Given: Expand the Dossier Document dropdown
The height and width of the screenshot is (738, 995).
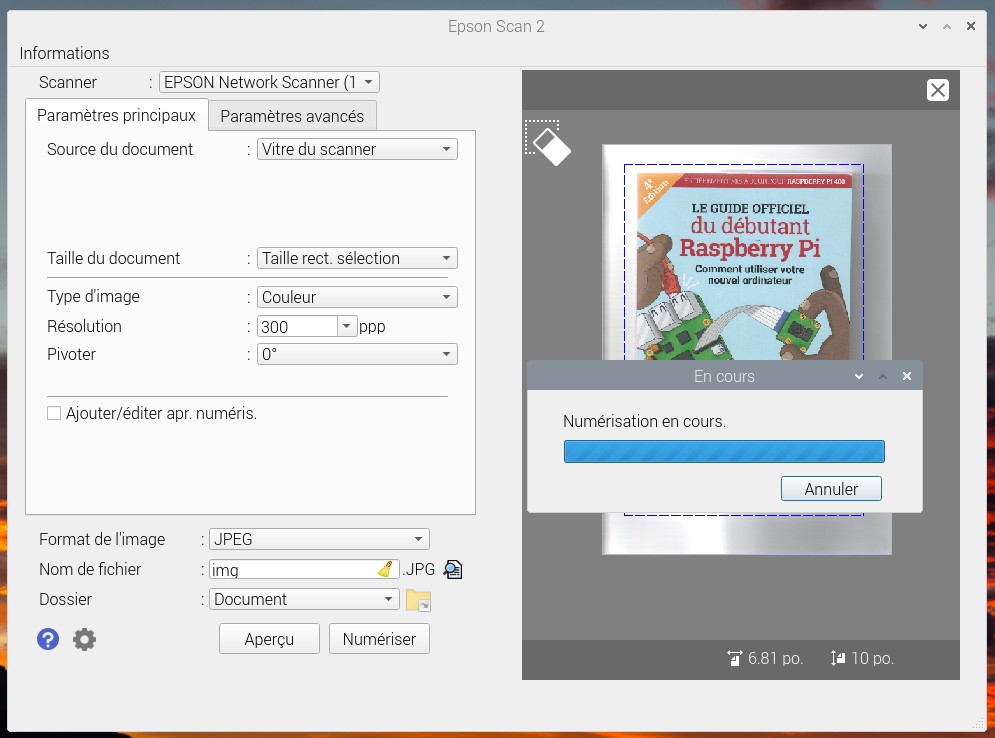Looking at the screenshot, I should [304, 599].
